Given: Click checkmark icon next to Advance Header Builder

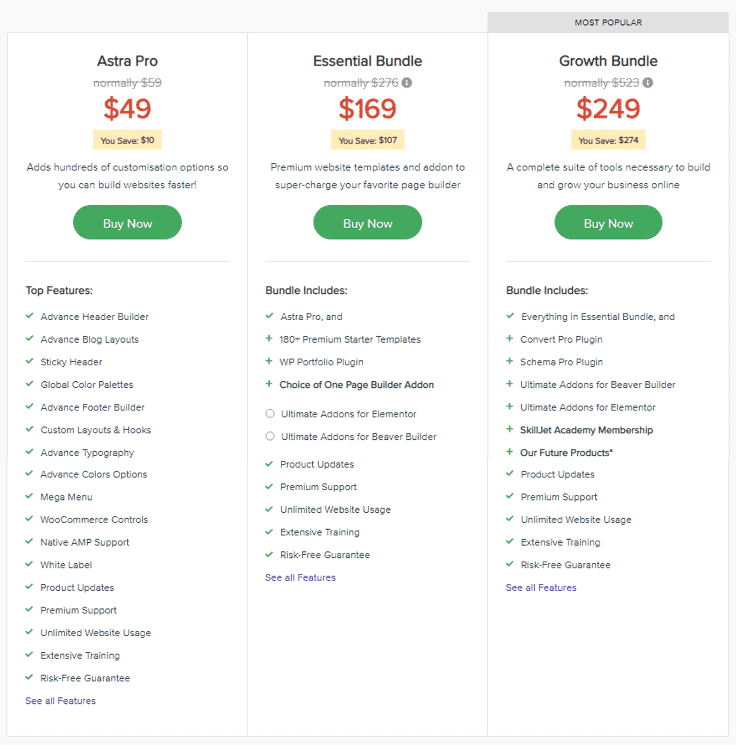Looking at the screenshot, I should pos(29,315).
